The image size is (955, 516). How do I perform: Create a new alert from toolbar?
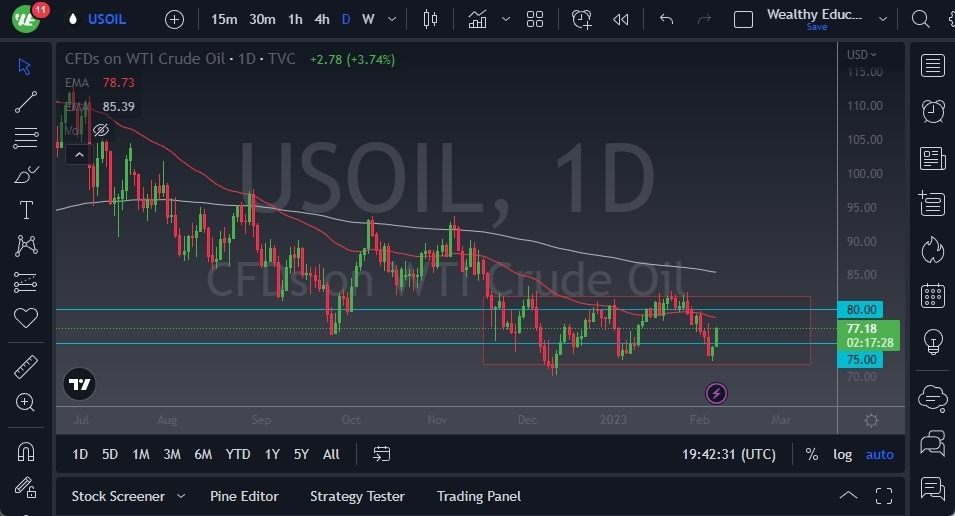pyautogui.click(x=582, y=19)
